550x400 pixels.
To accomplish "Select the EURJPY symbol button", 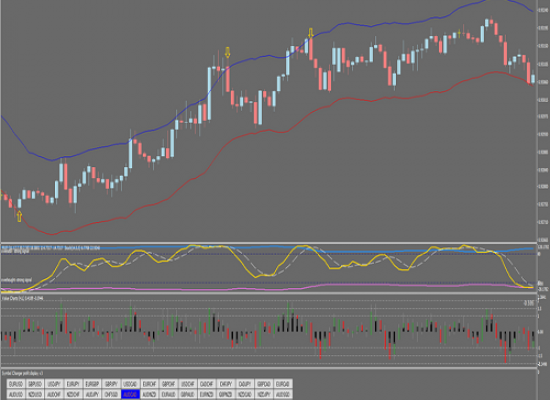I will [x=73, y=384].
